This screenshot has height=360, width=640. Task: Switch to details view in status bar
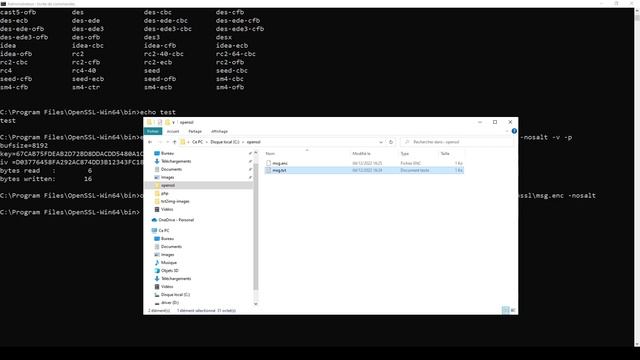pyautogui.click(x=505, y=310)
